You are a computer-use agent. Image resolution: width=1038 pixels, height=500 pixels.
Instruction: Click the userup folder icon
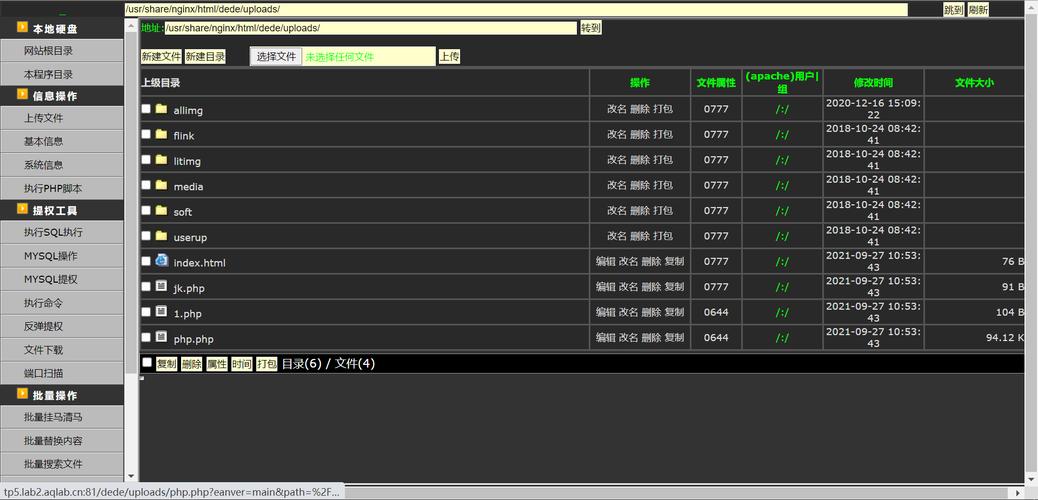[x=161, y=236]
